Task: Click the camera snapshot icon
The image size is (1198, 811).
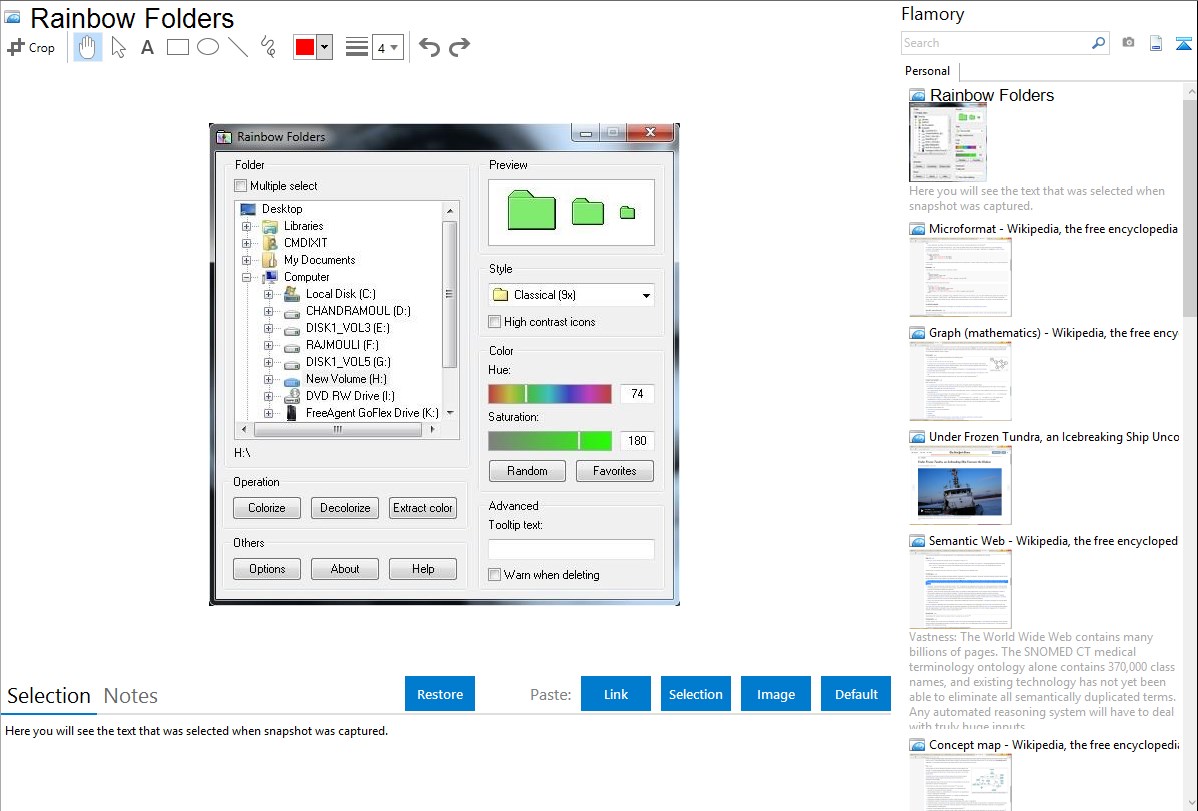Action: (x=1128, y=43)
